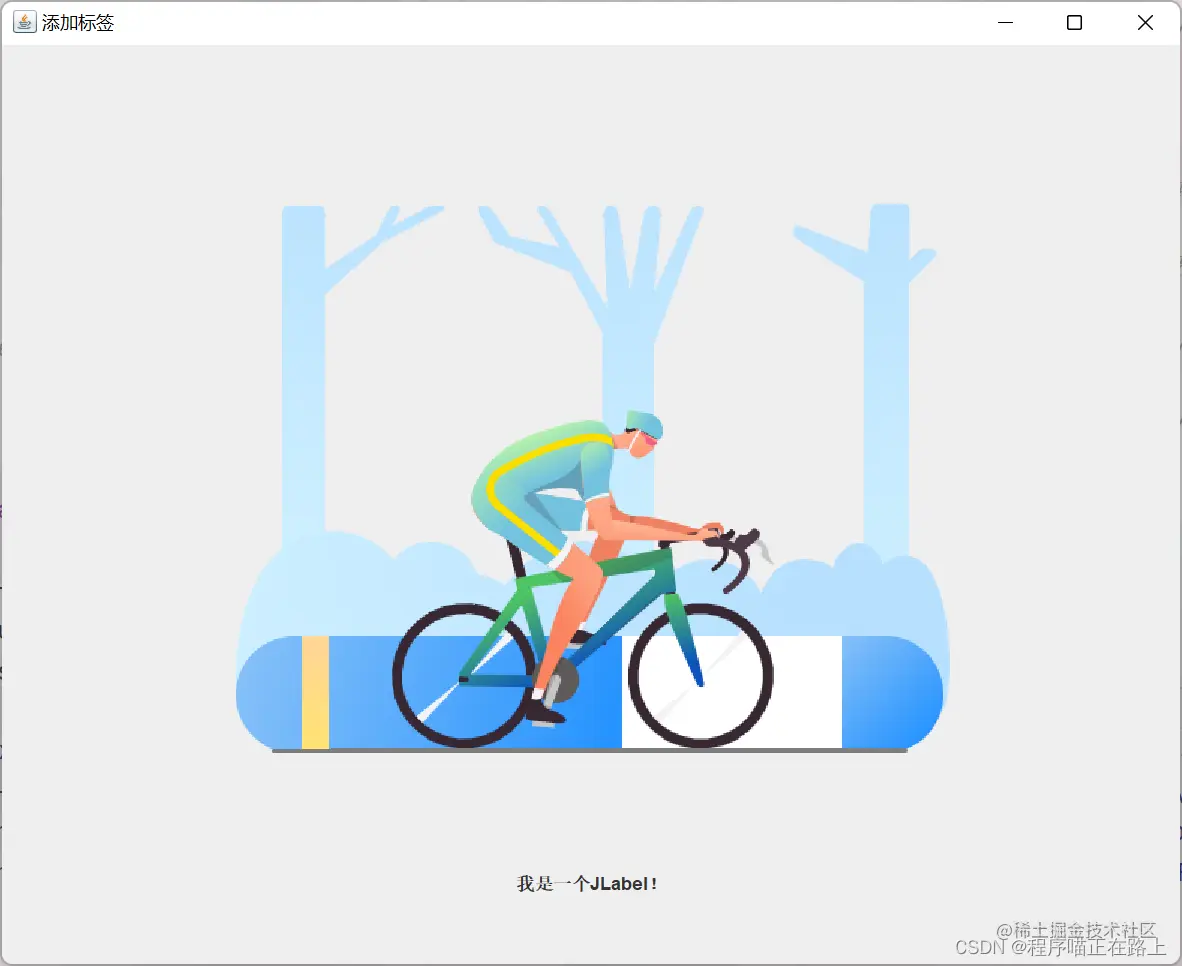Click the CSDN watermark text
This screenshot has width=1182, height=966.
coord(981,947)
